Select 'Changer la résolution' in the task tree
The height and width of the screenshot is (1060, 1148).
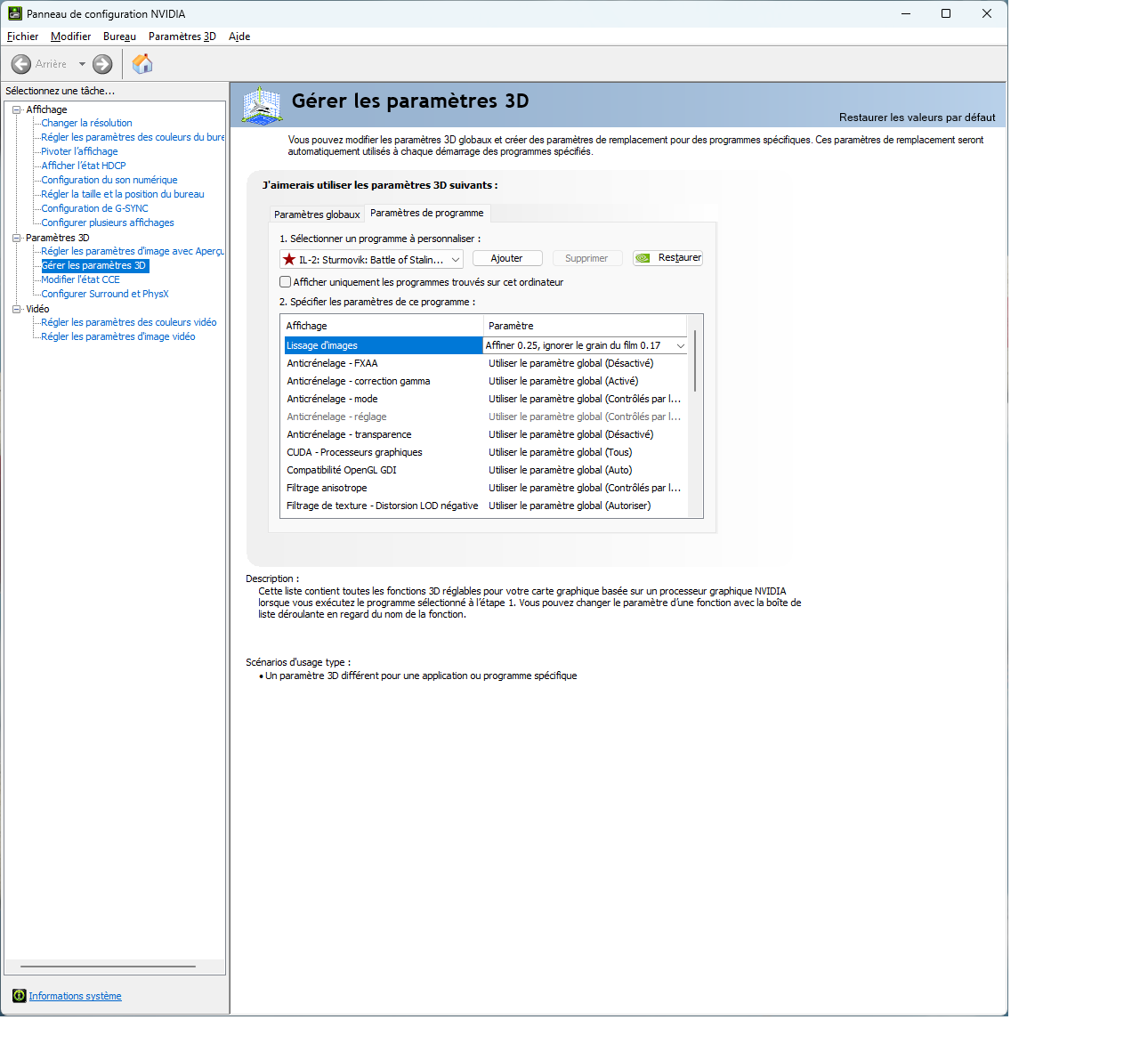(x=86, y=123)
